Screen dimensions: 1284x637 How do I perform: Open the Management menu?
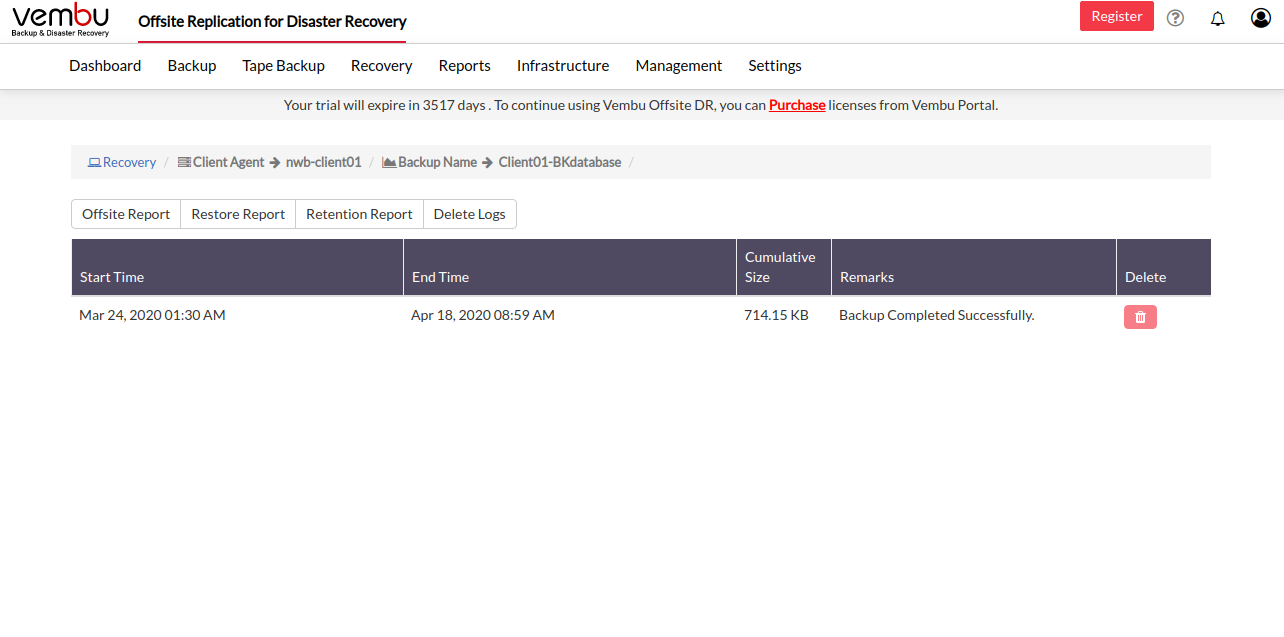[679, 66]
